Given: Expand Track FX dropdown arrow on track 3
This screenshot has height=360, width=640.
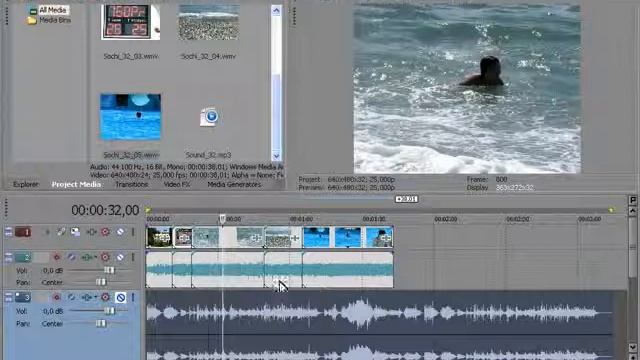Looking at the screenshot, I should (96, 297).
